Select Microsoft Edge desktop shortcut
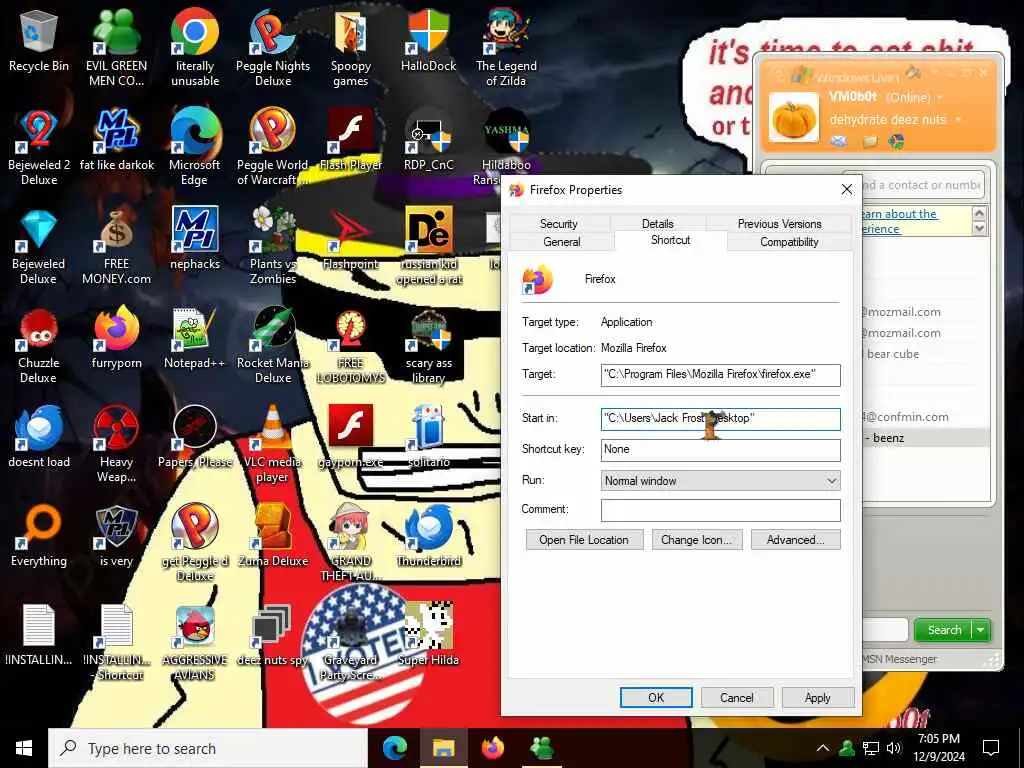 click(x=195, y=146)
